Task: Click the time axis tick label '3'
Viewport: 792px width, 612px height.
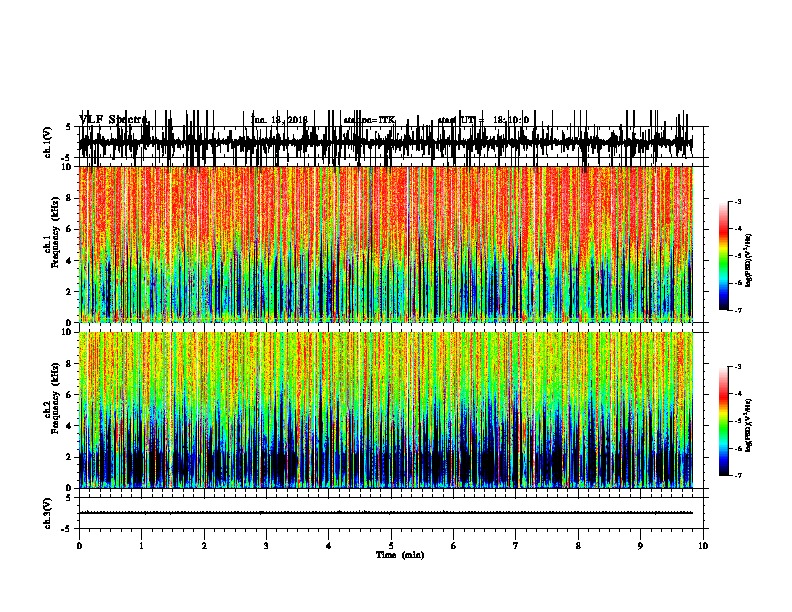Action: tap(266, 546)
